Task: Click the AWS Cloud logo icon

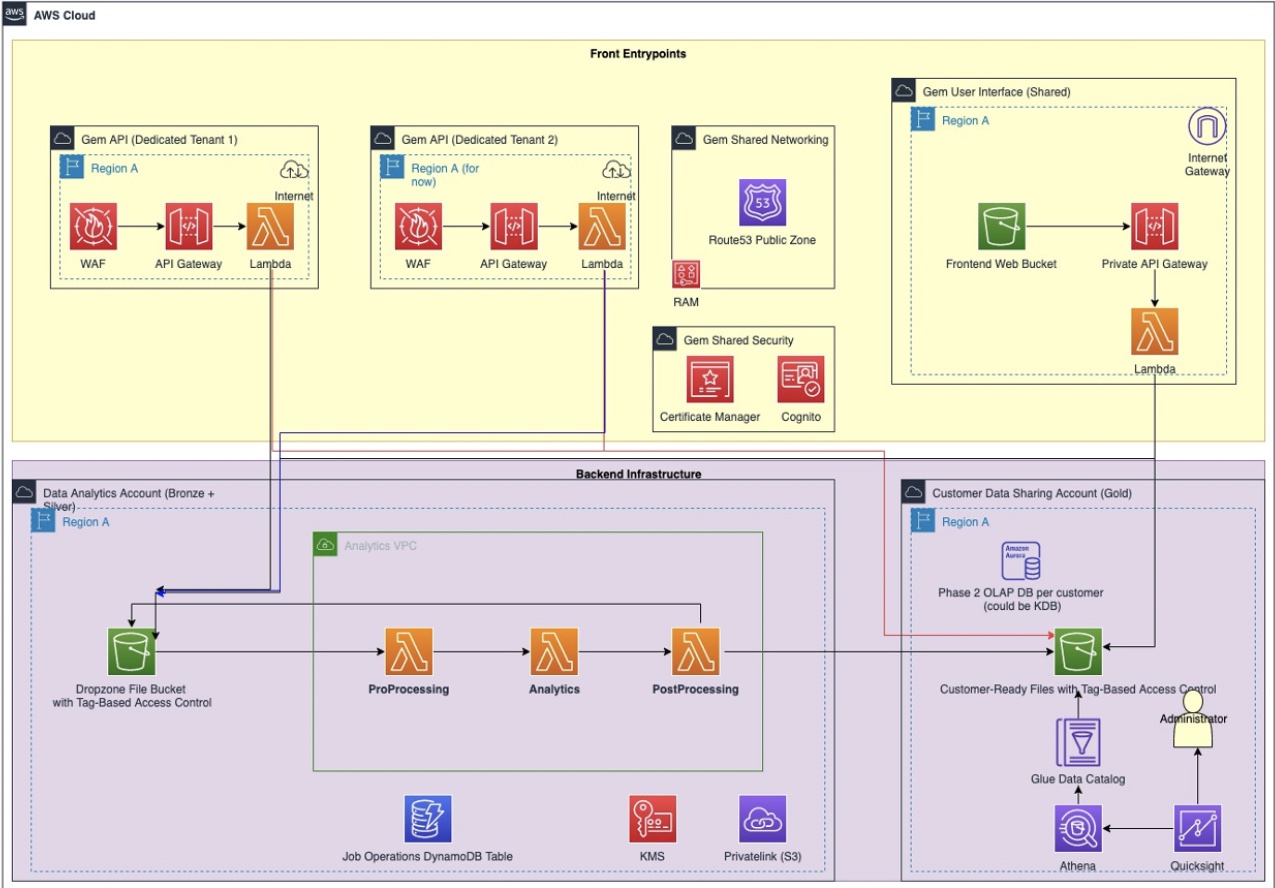Action: point(15,15)
